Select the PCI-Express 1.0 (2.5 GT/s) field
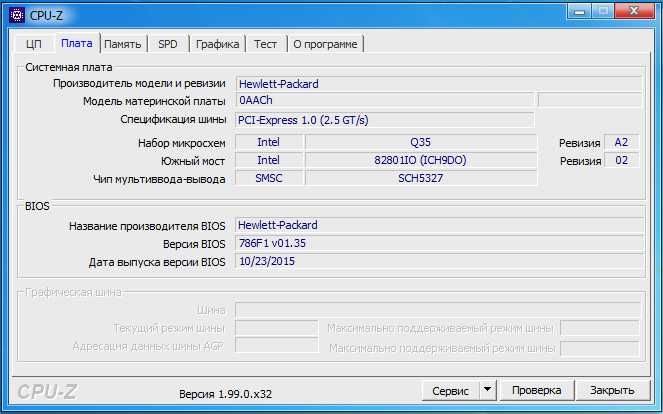The width and height of the screenshot is (663, 414). 384,120
